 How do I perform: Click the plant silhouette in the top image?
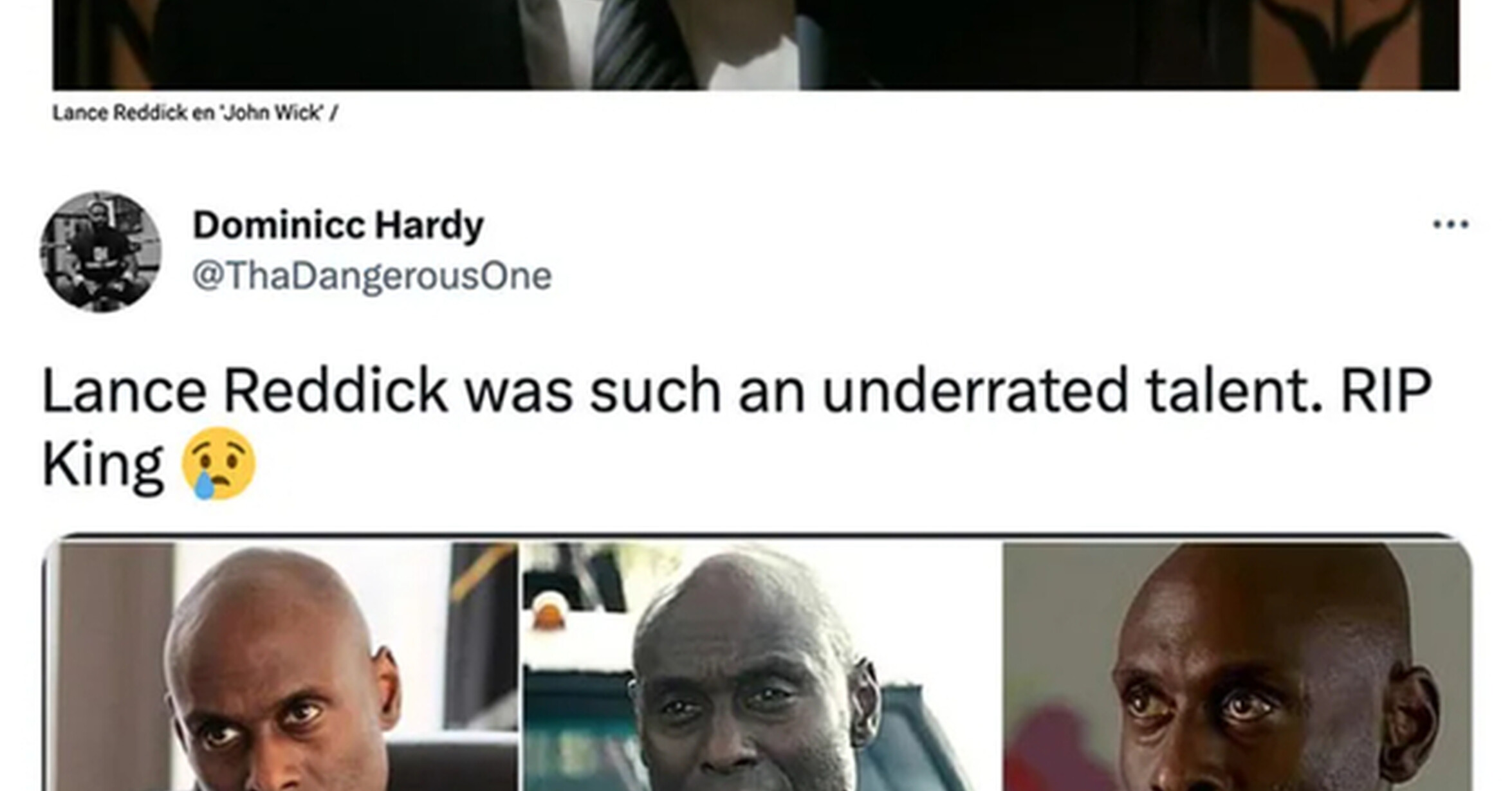[x=1351, y=40]
